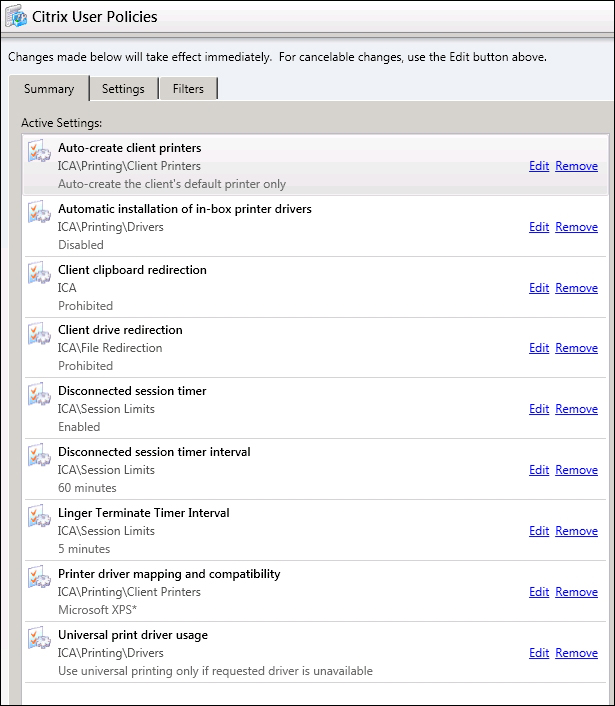Edit the Disconnected session timer setting
615x706 pixels.
pyautogui.click(x=539, y=409)
